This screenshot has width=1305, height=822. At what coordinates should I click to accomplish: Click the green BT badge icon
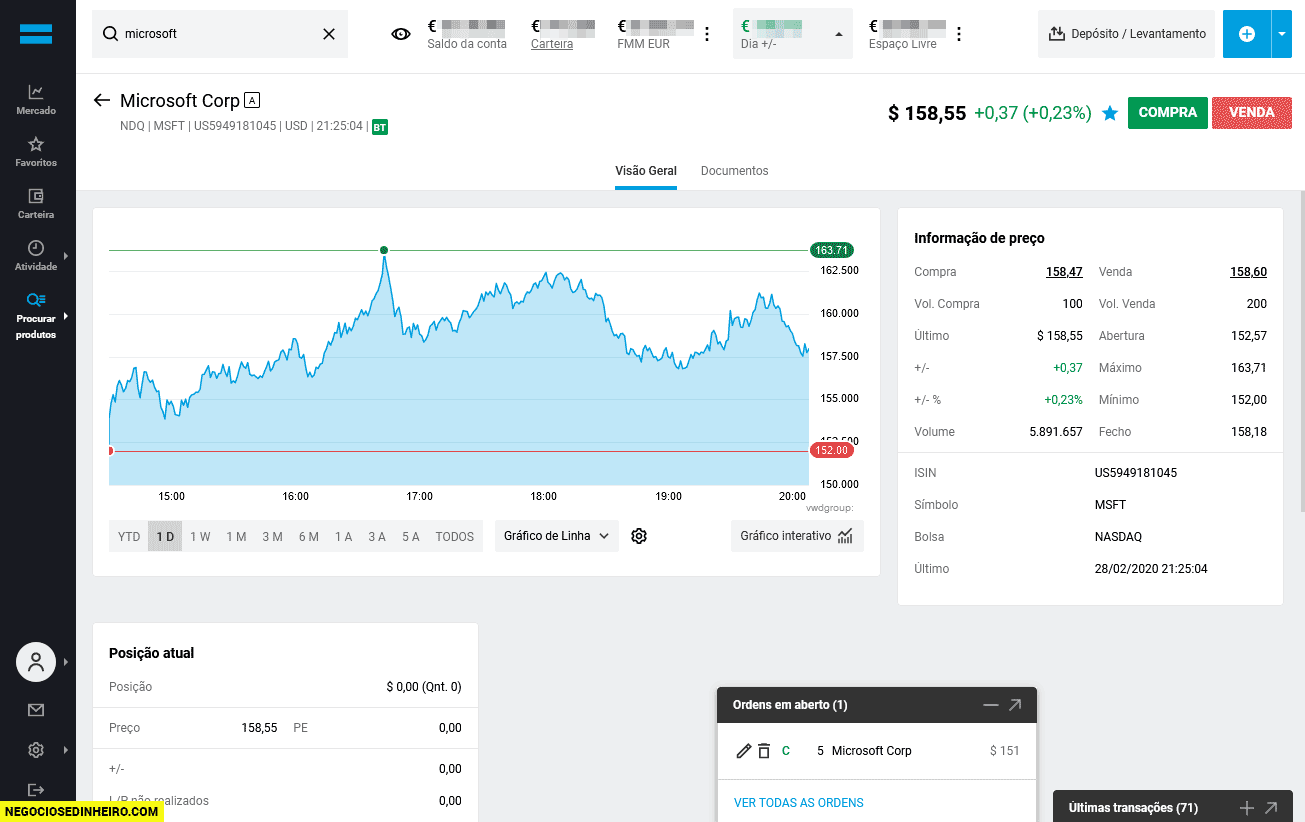tap(380, 127)
